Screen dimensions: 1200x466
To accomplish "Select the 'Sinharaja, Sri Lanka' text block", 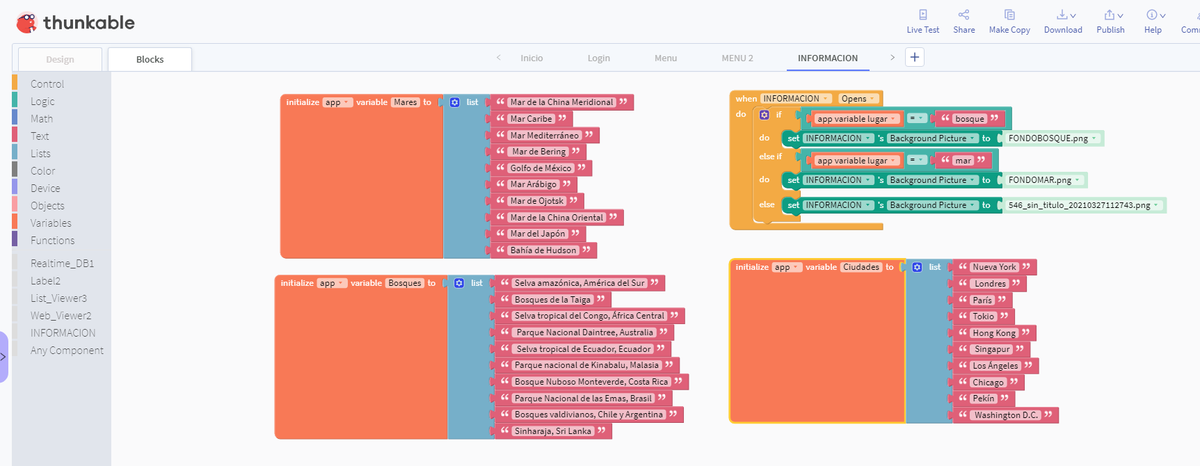I will click(553, 431).
